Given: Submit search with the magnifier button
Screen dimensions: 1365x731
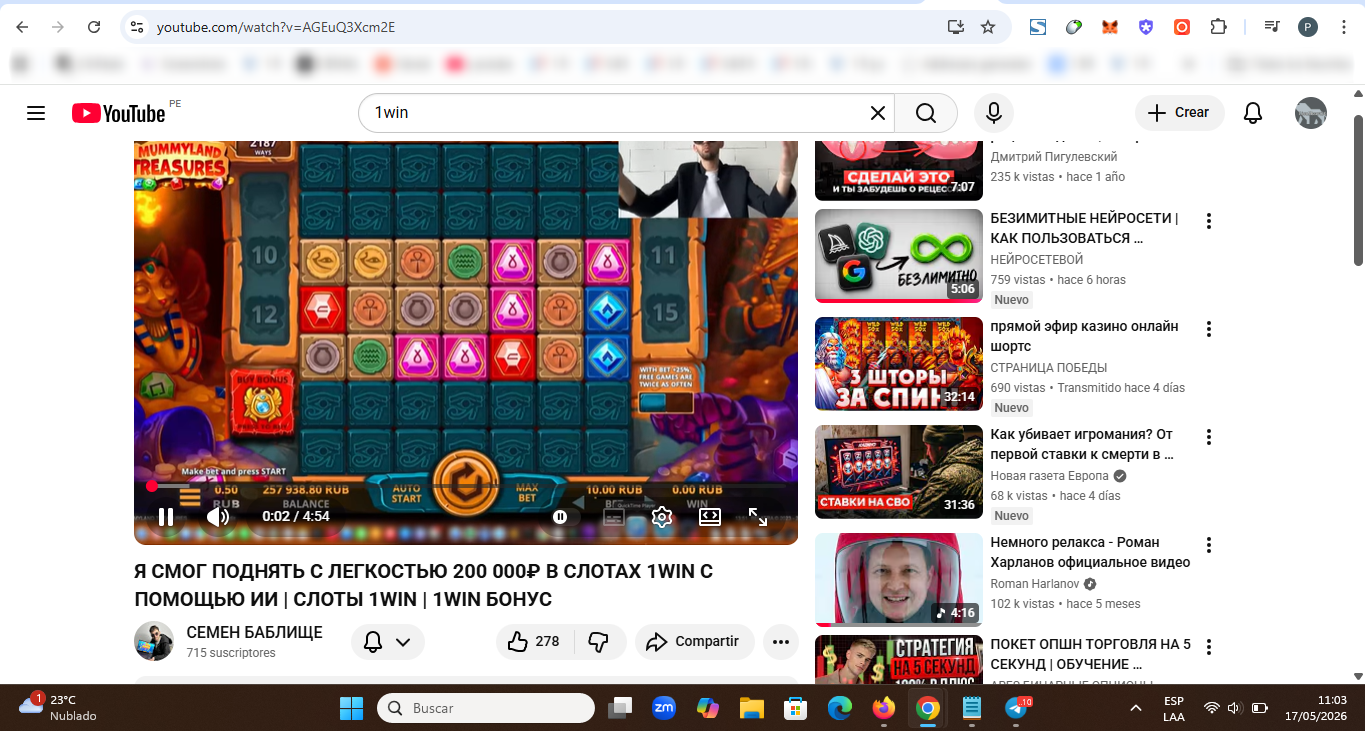Looking at the screenshot, I should coord(926,113).
